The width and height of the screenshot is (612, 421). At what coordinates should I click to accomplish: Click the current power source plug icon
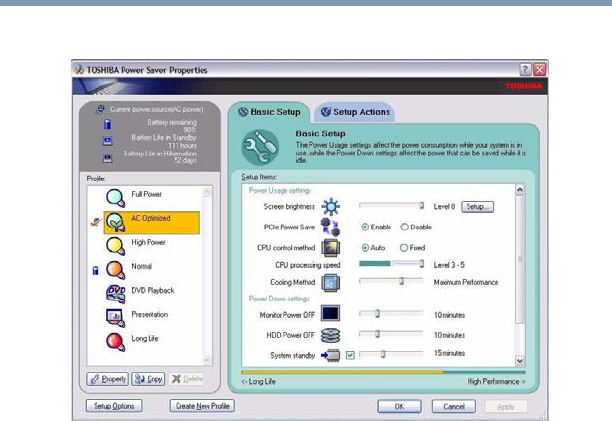coord(100,110)
